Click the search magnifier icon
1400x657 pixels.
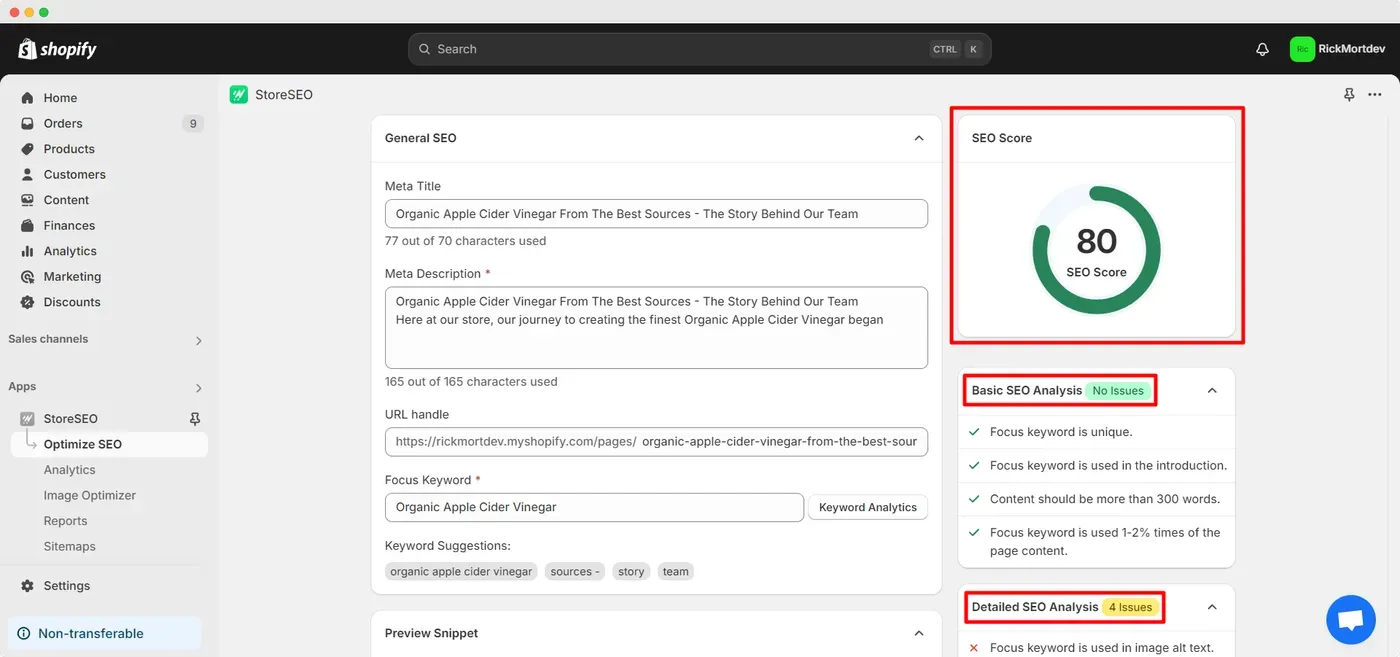(424, 49)
